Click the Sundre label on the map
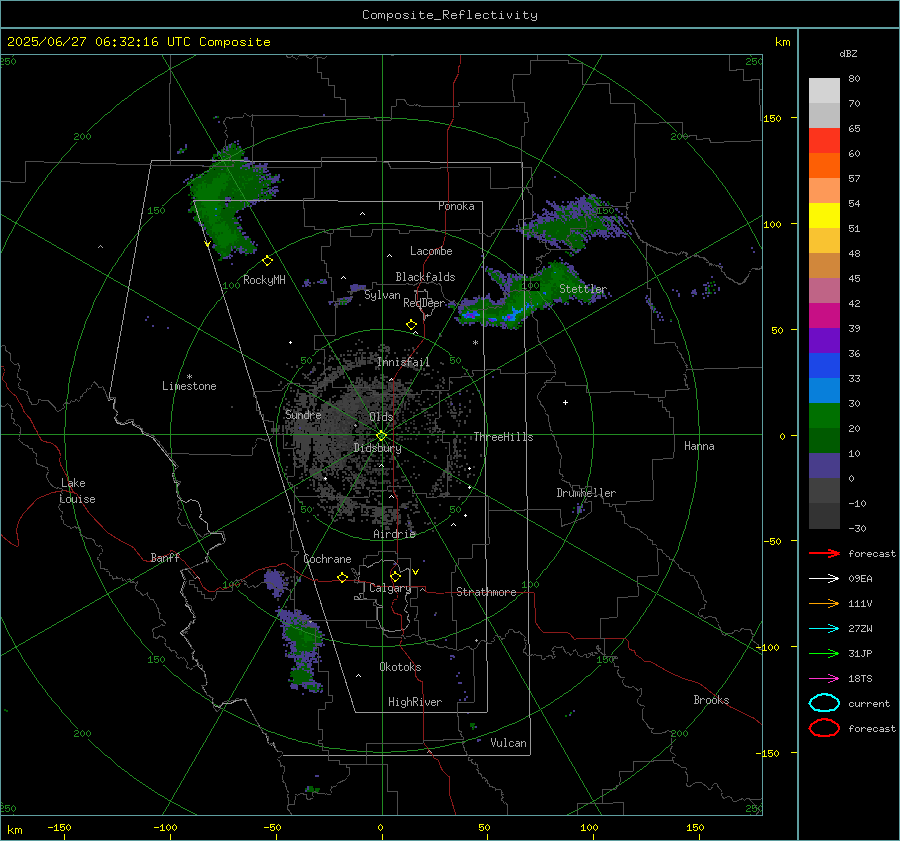Viewport: 900px width, 841px height. coord(303,414)
